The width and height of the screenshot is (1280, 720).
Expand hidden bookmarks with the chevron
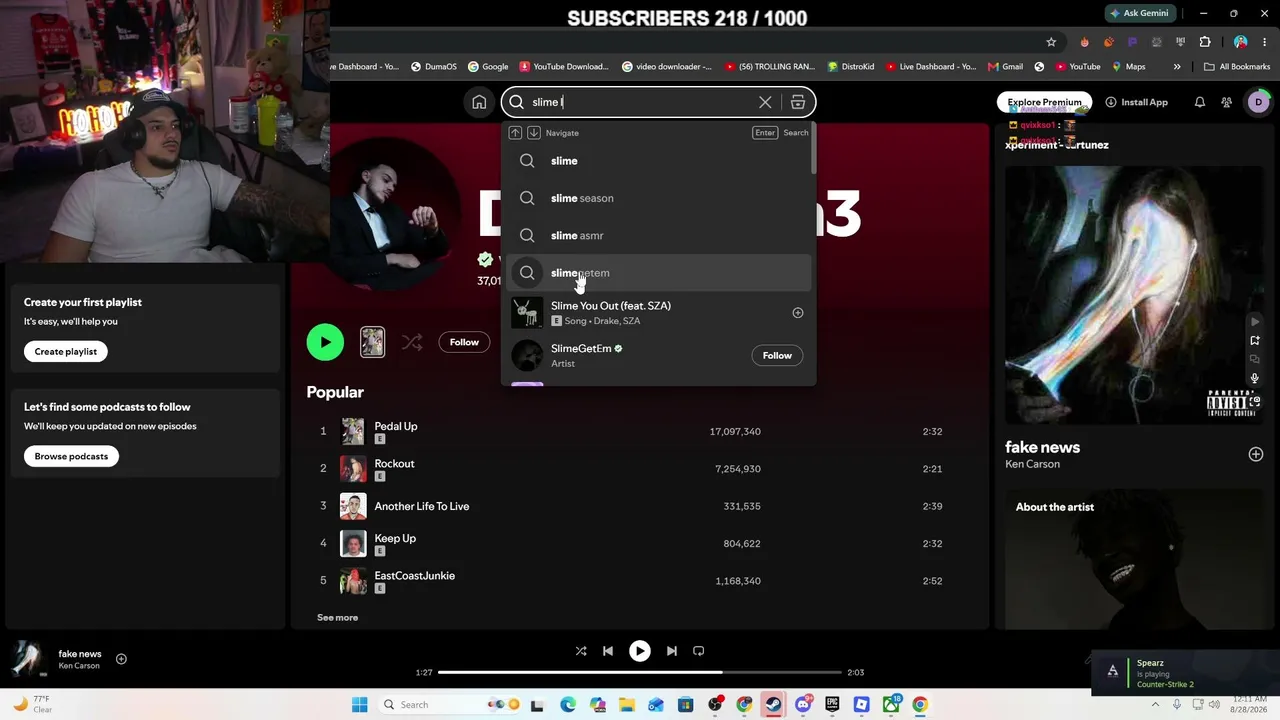point(1177,67)
